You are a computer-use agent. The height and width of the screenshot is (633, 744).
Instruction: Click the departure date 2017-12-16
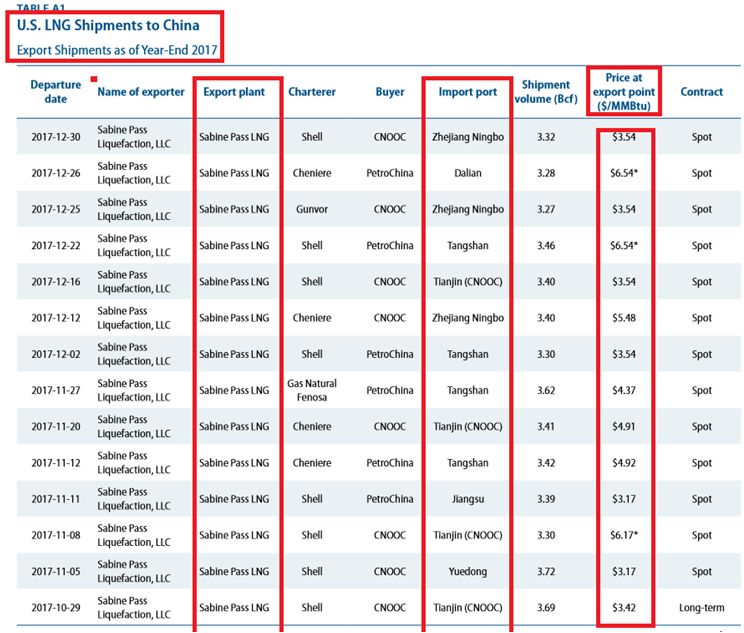(x=56, y=282)
